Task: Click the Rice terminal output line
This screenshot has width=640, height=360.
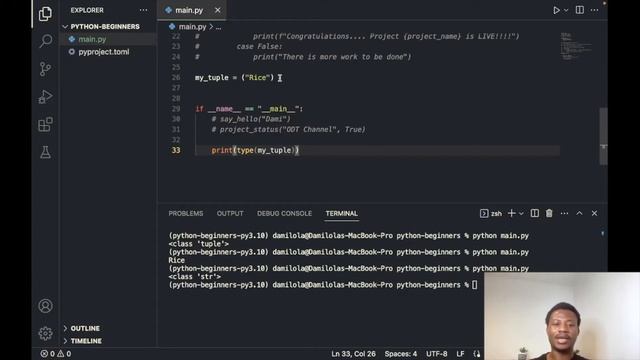Action: click(176, 260)
